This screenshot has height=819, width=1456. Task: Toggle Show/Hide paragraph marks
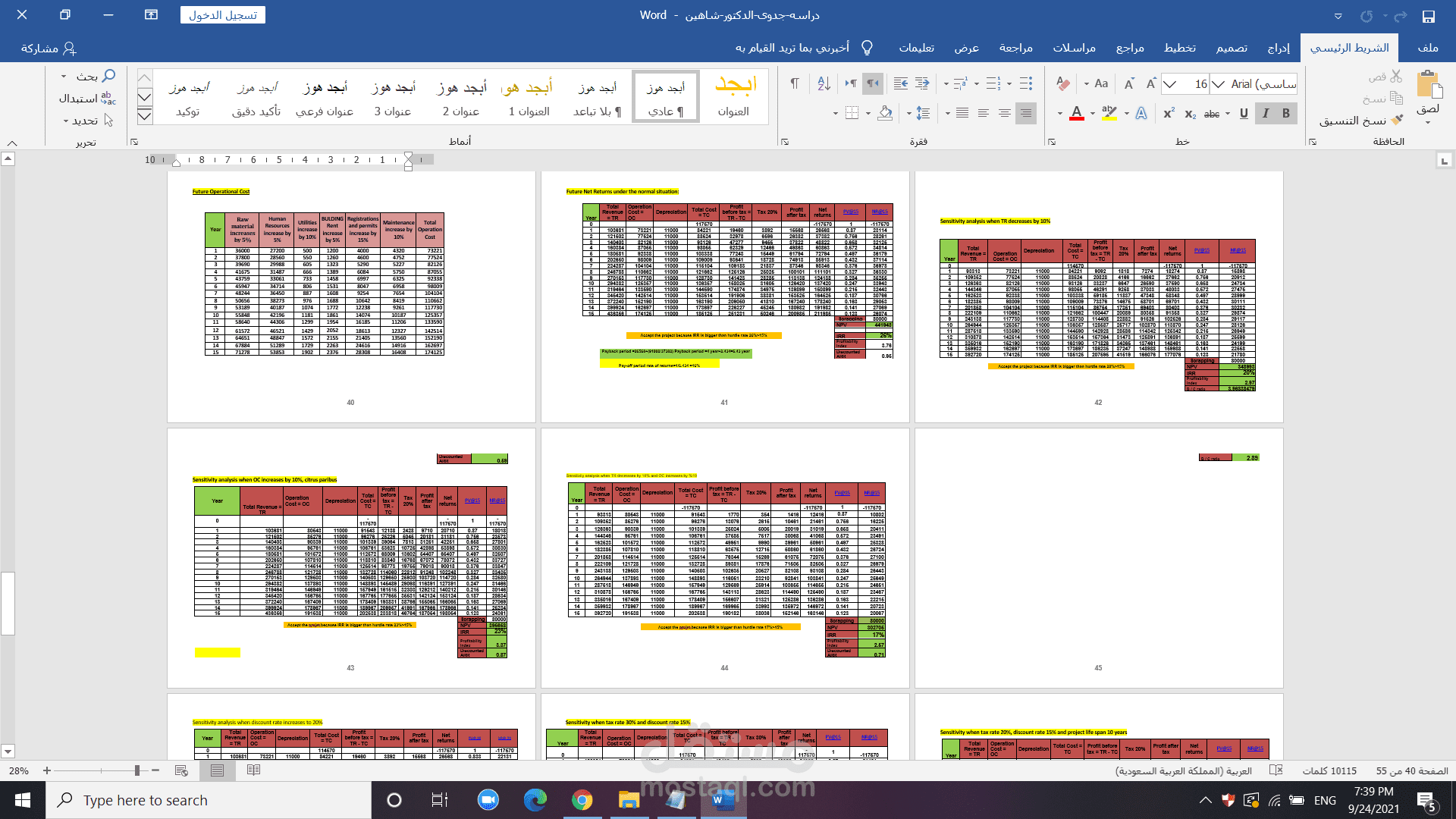794,83
